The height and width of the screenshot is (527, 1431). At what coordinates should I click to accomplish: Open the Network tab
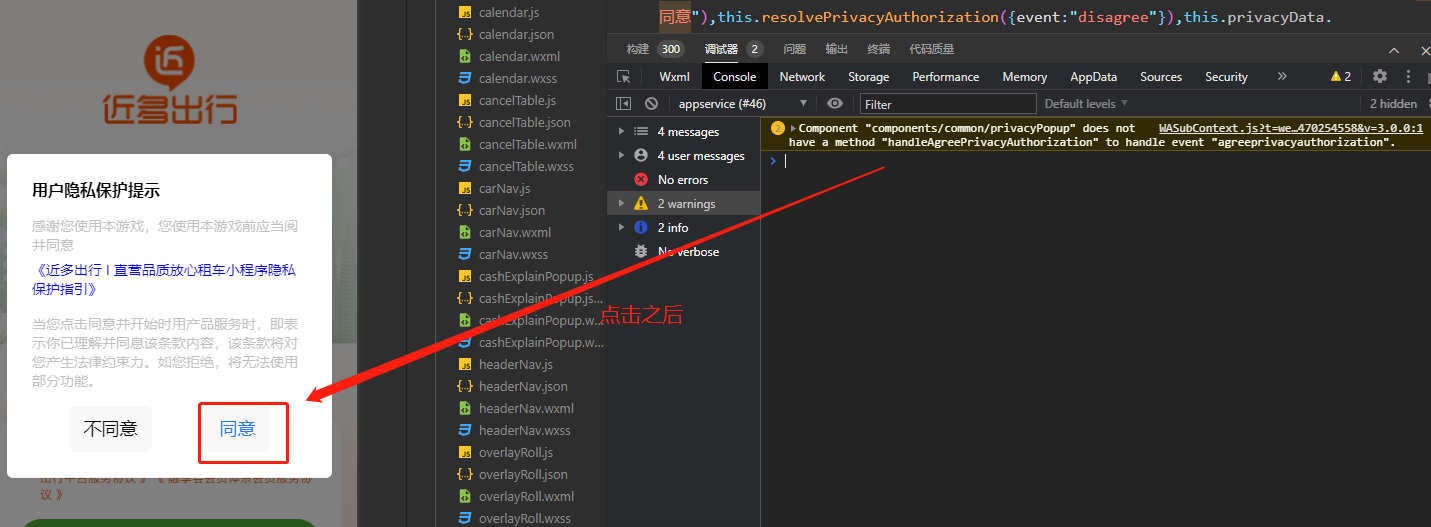(802, 77)
